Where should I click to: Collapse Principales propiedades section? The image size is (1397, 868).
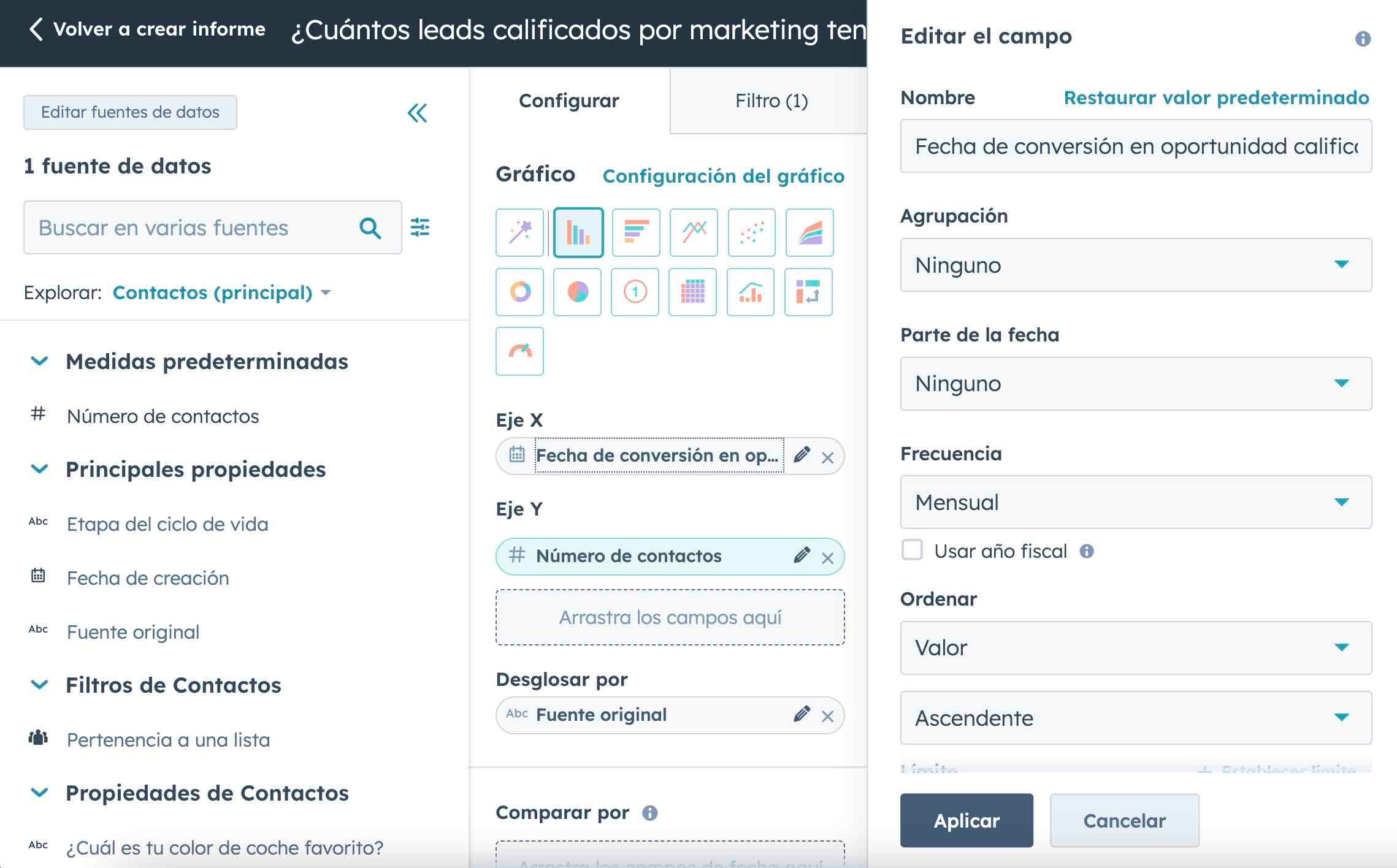pos(39,469)
